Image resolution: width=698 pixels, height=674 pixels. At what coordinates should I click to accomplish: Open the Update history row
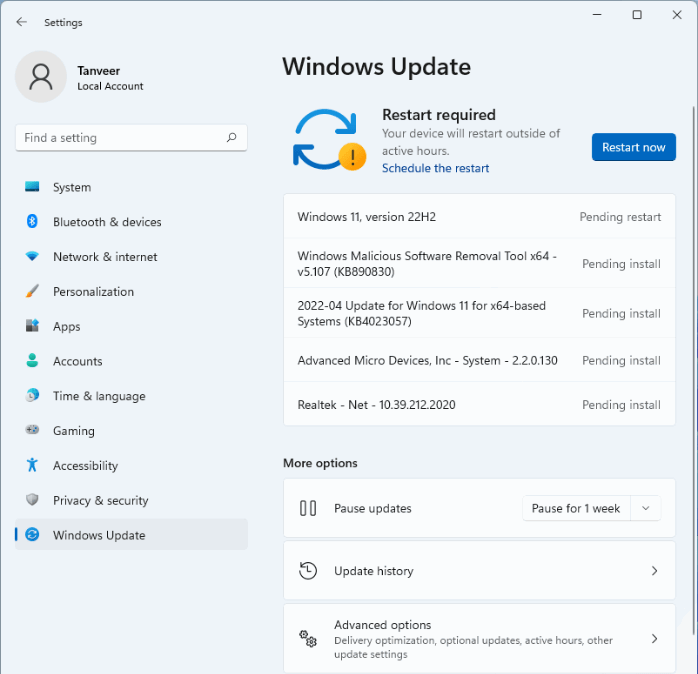pos(479,571)
